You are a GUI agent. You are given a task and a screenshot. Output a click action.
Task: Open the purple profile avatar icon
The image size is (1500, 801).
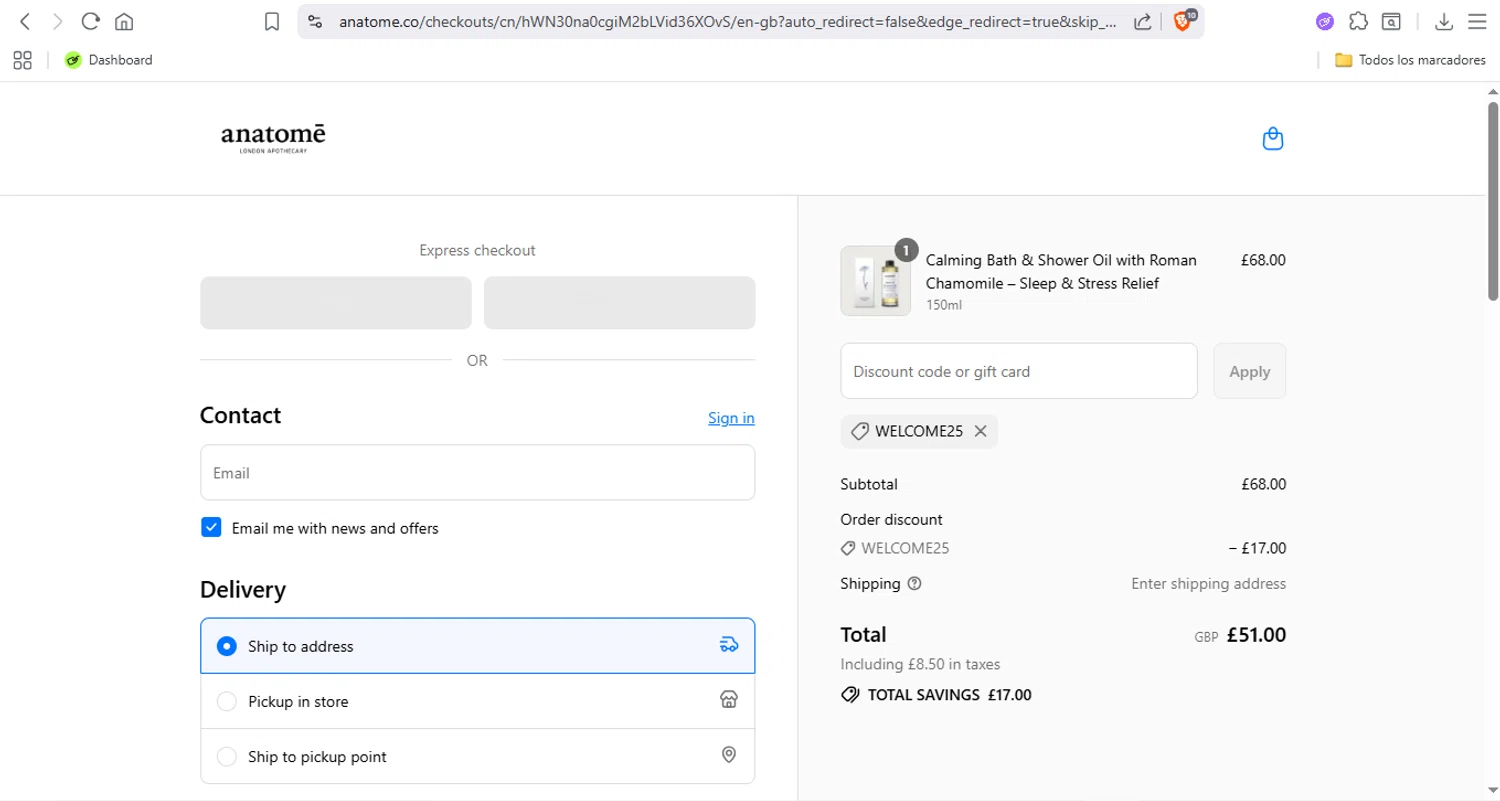coord(1325,21)
